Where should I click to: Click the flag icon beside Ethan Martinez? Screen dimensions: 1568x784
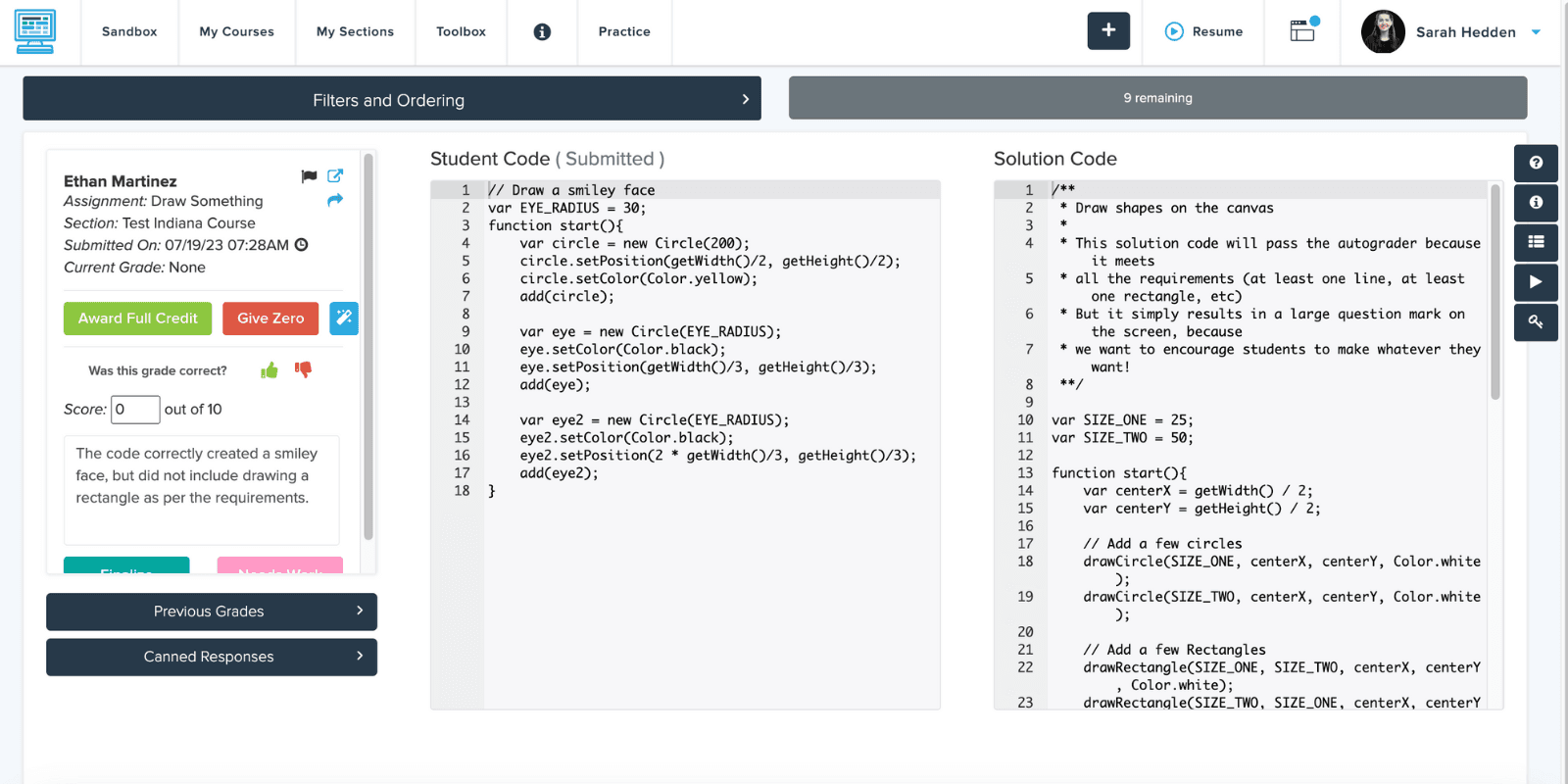(x=309, y=176)
